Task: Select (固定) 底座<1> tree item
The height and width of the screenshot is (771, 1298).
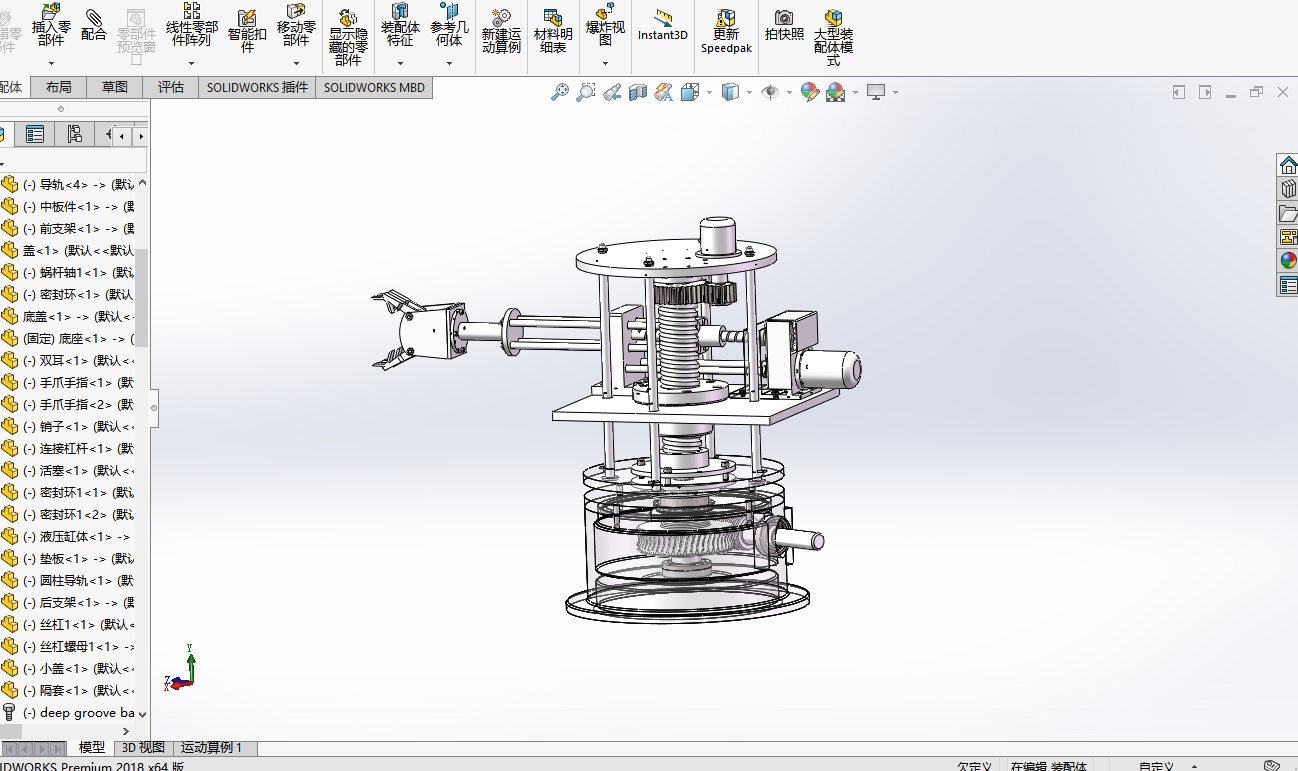Action: [68, 338]
